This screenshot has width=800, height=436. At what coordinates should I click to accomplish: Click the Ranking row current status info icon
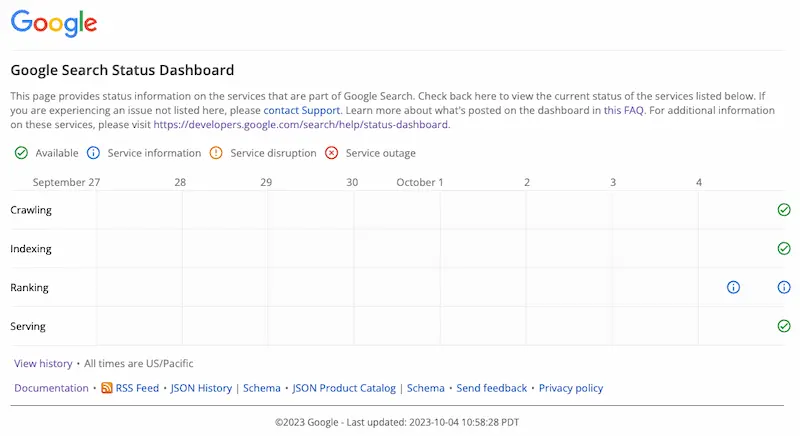point(784,287)
